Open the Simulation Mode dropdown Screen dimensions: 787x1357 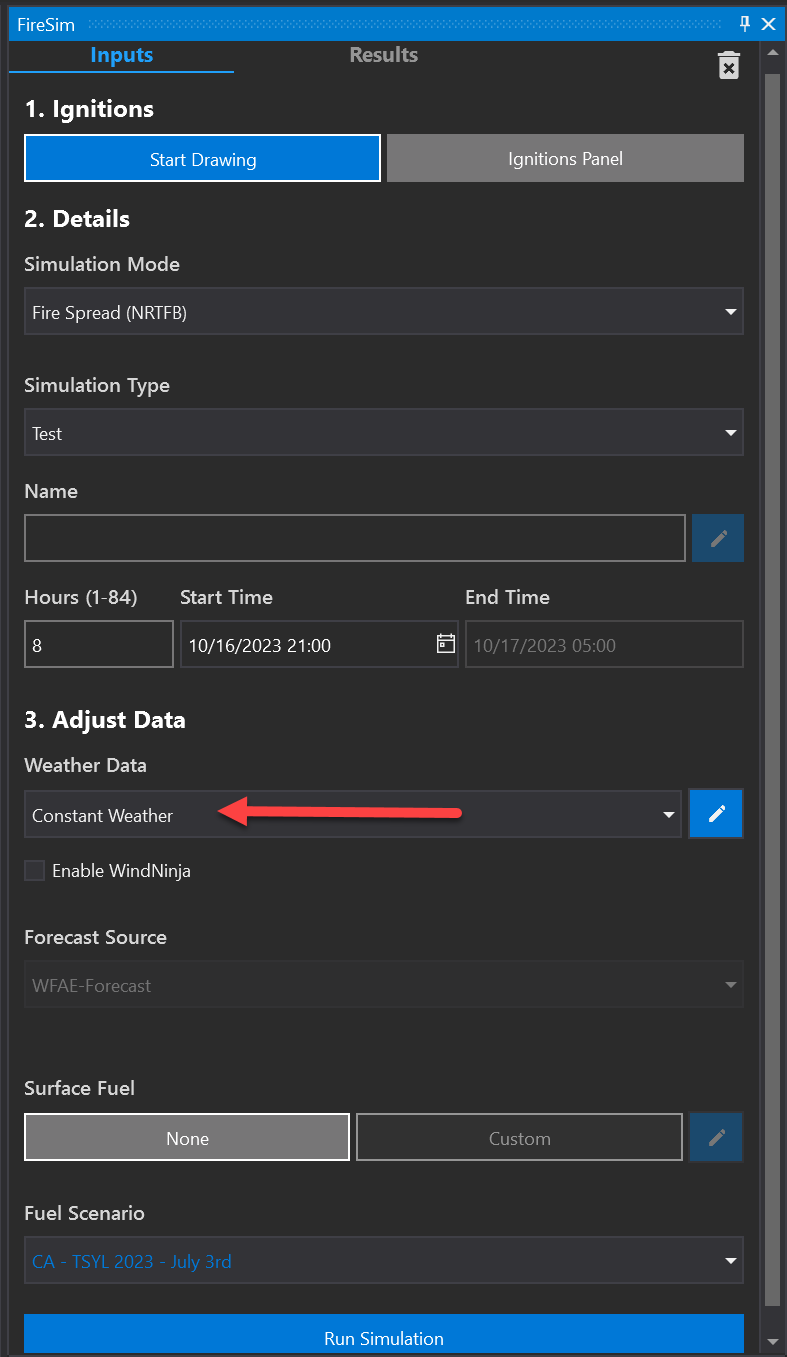pyautogui.click(x=383, y=311)
